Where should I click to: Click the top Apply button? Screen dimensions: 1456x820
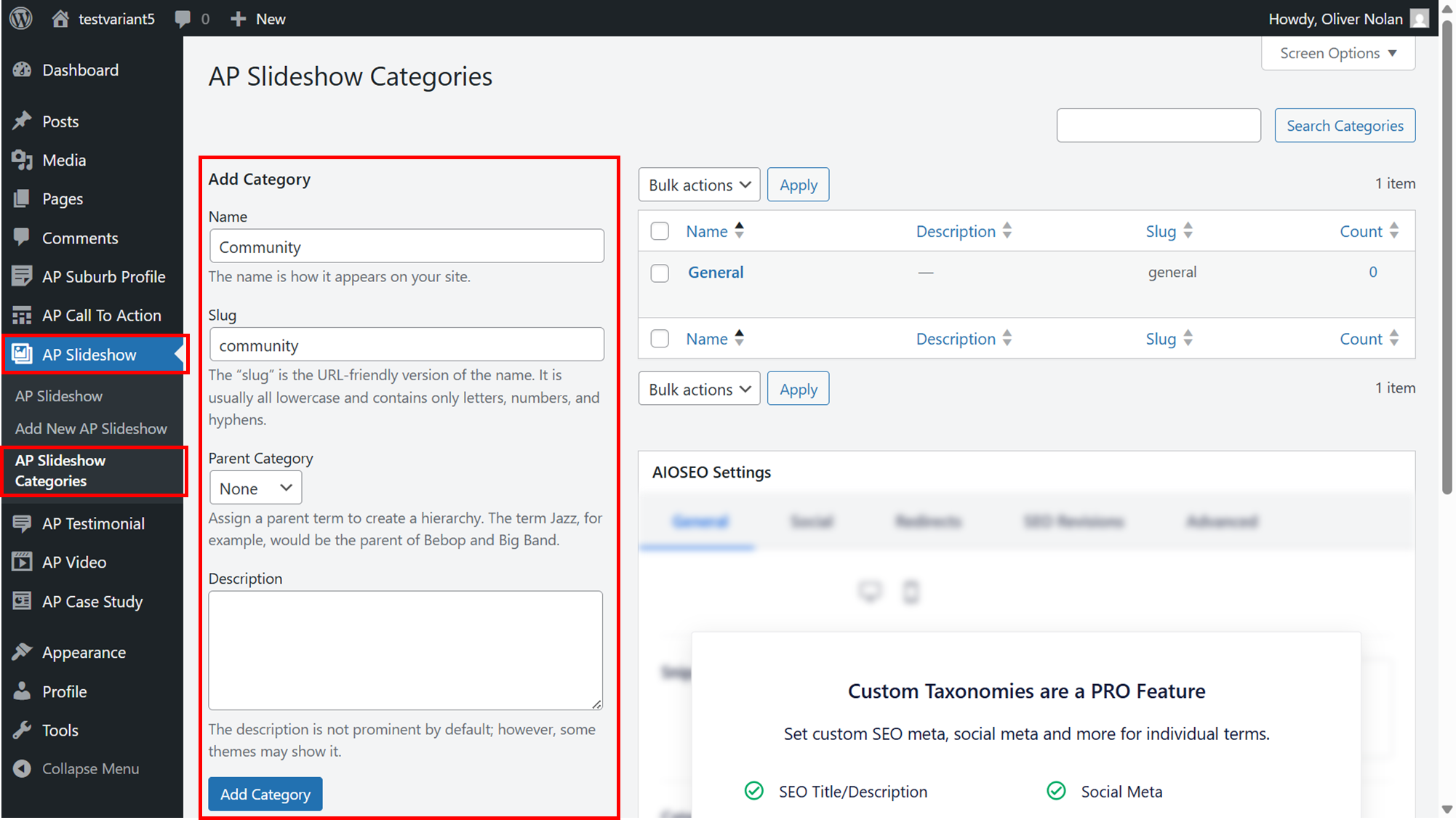click(x=798, y=185)
